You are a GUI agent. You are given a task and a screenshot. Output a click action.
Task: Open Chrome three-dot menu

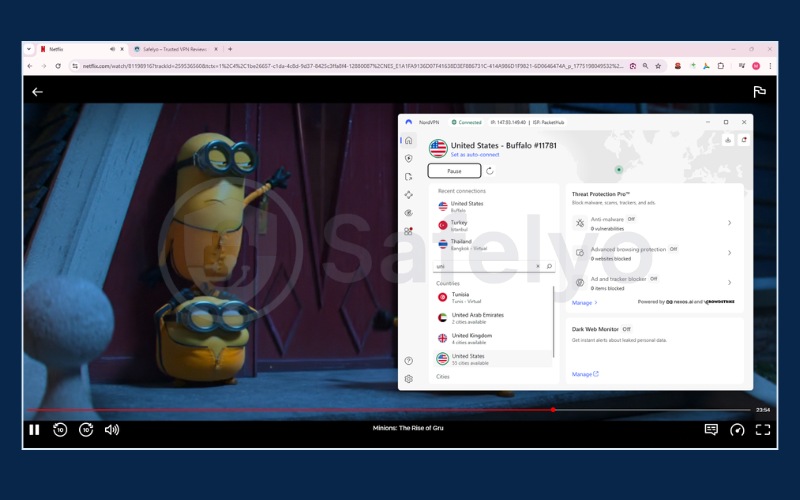click(770, 66)
